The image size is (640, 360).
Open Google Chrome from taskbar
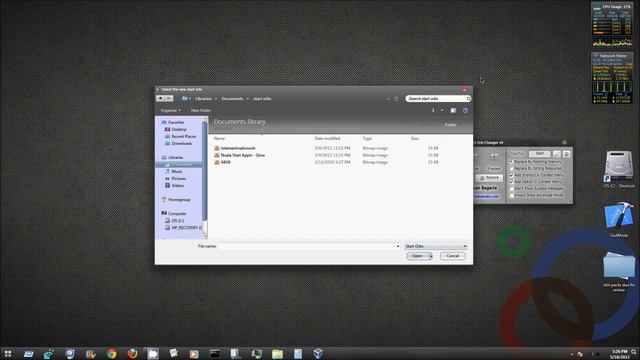[x=111, y=353]
